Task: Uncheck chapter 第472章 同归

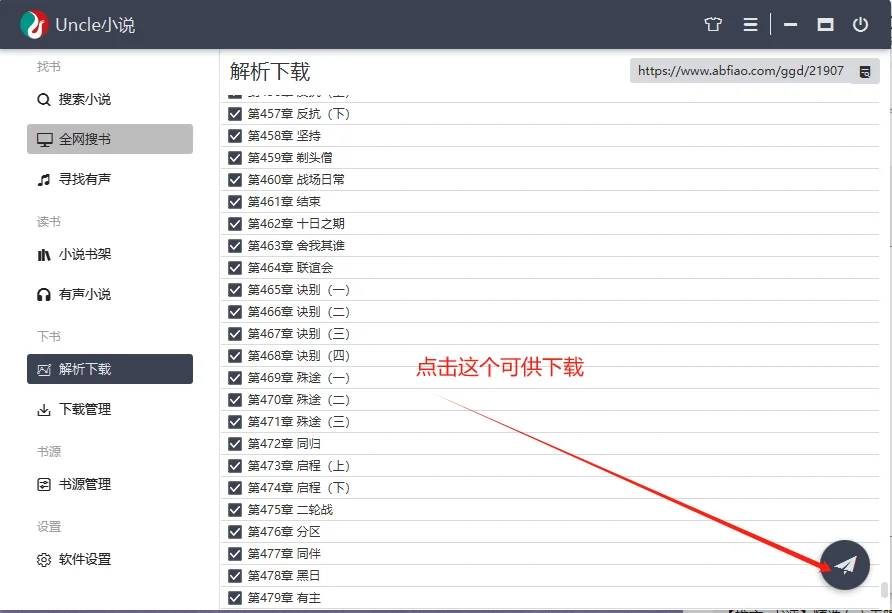Action: [x=233, y=443]
